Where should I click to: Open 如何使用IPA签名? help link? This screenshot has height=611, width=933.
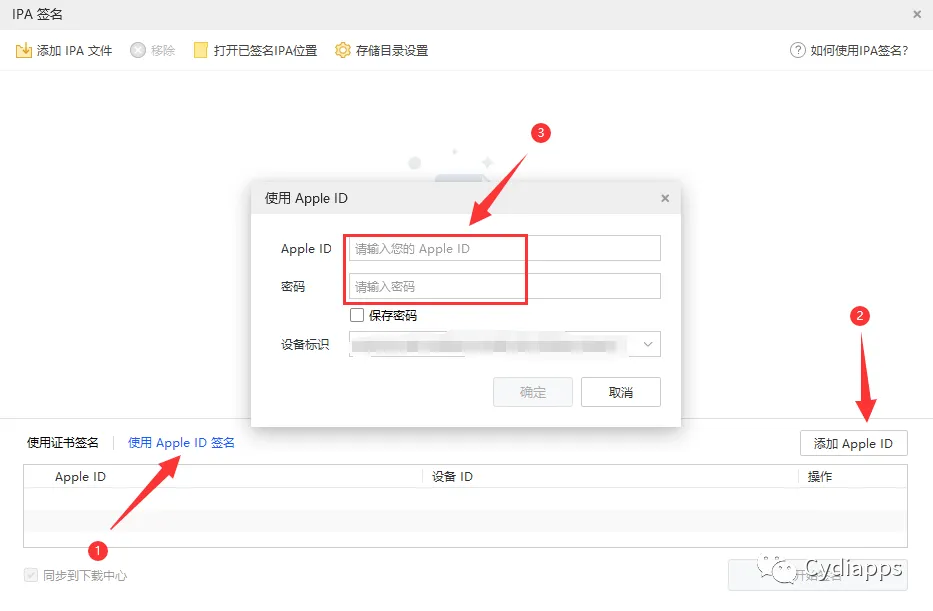[x=859, y=51]
